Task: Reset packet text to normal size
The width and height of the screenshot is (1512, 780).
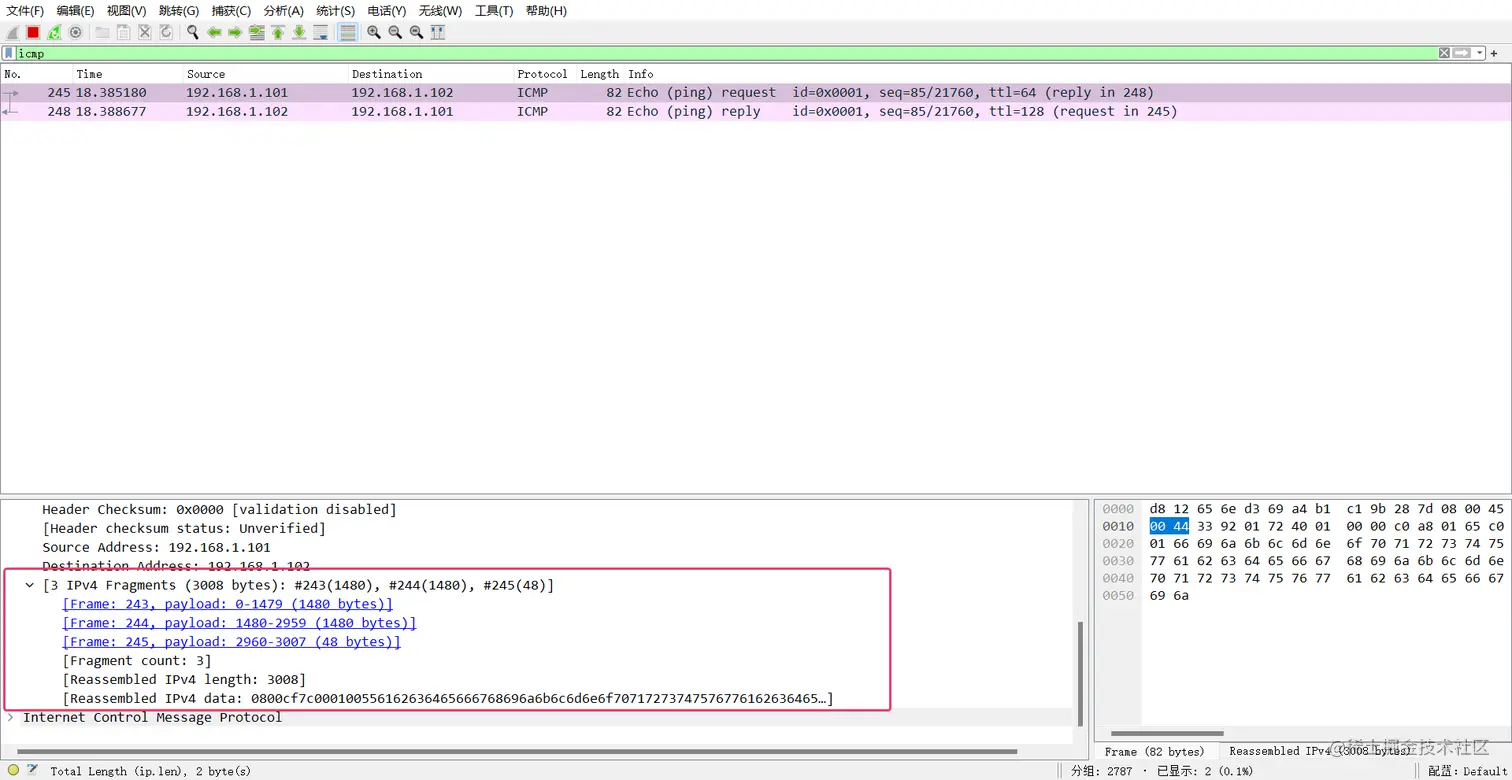Action: [x=416, y=32]
